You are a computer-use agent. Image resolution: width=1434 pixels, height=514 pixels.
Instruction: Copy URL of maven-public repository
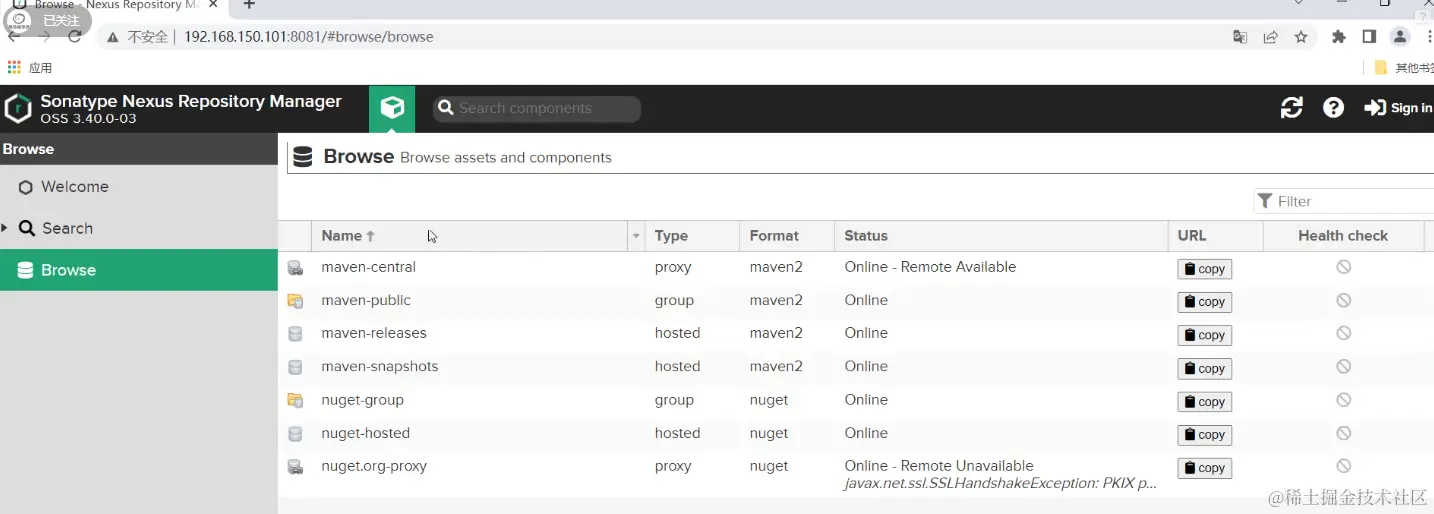[x=1204, y=302]
